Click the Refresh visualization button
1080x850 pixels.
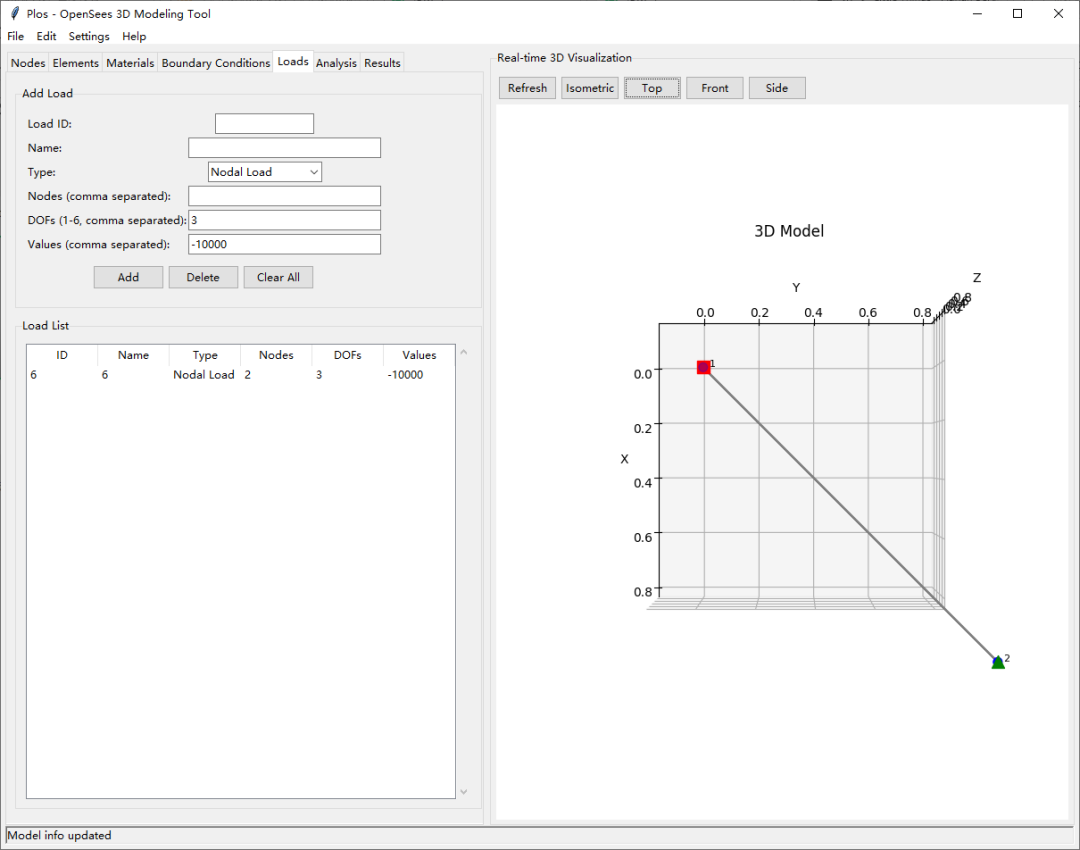tap(528, 88)
